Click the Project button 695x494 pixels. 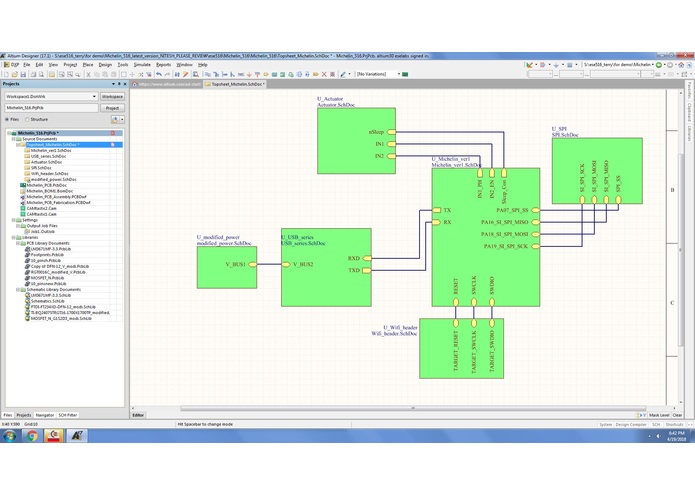coord(112,108)
